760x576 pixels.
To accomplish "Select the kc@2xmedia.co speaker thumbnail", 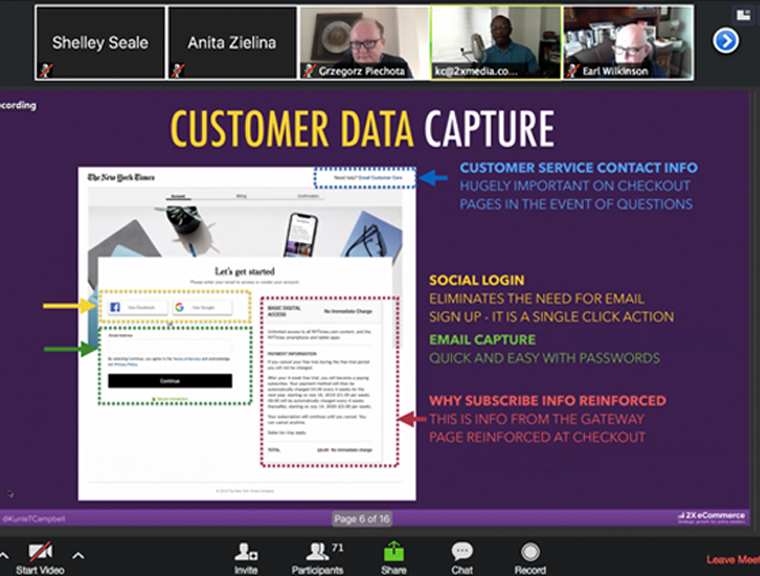I will 496,43.
